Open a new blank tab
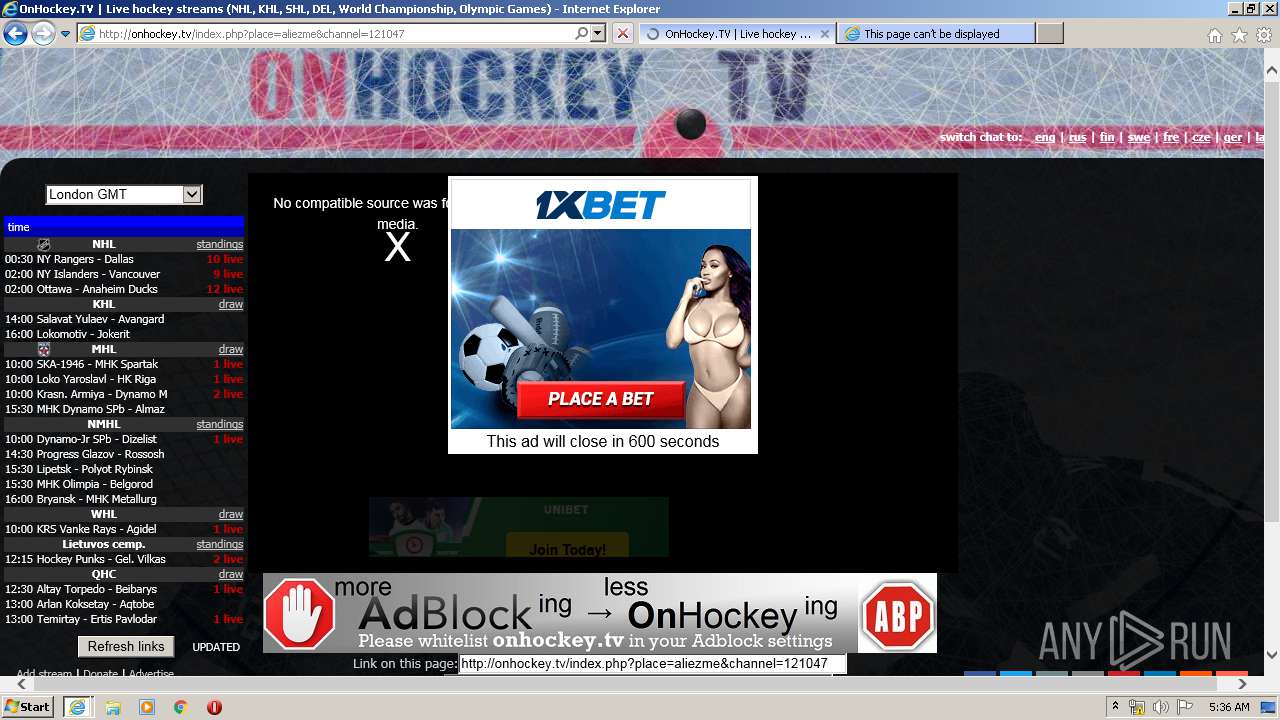This screenshot has width=1280, height=720. (1050, 34)
